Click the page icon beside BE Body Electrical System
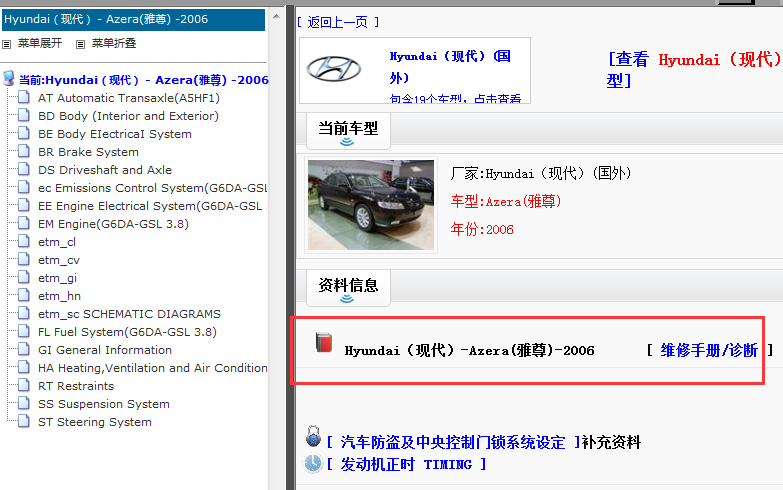The height and width of the screenshot is (490, 783). coord(23,133)
